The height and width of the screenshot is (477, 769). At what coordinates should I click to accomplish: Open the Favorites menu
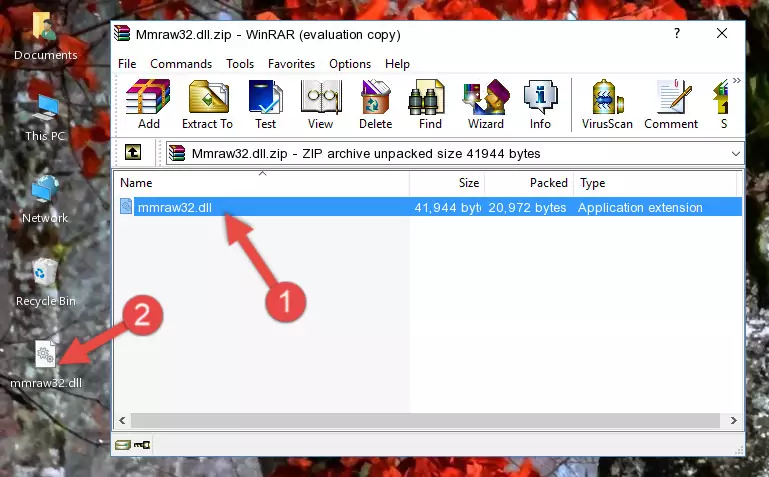click(x=291, y=64)
